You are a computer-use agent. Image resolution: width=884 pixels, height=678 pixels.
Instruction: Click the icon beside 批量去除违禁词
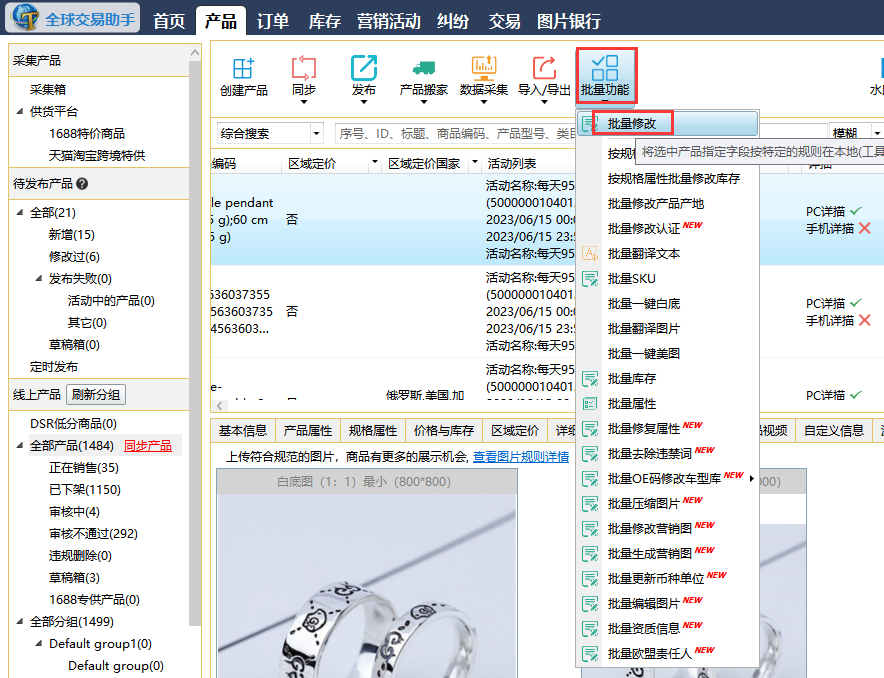(x=590, y=454)
